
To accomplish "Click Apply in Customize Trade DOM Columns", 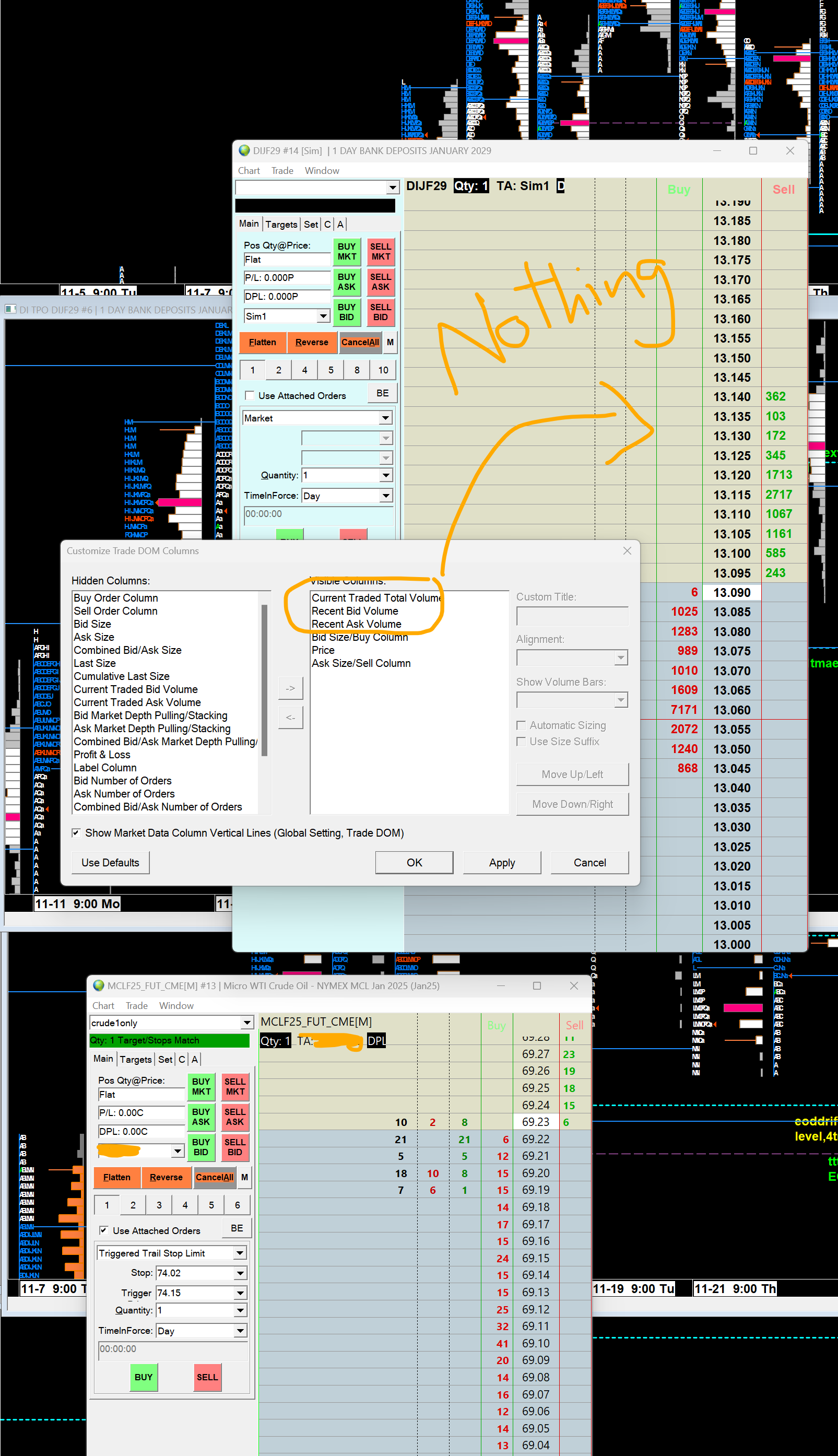I will 502,863.
